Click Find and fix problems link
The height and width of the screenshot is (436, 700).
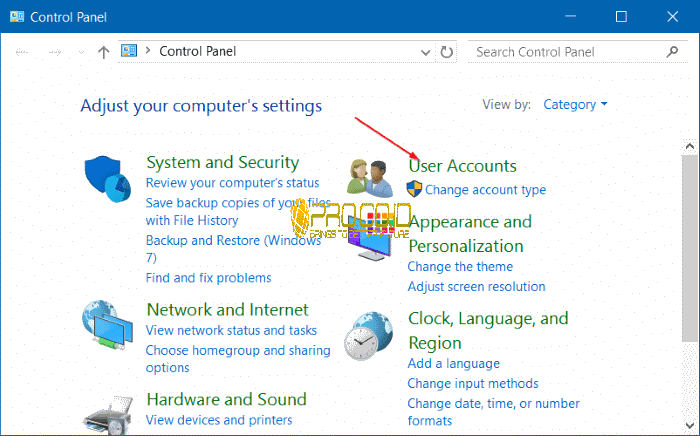click(x=208, y=278)
